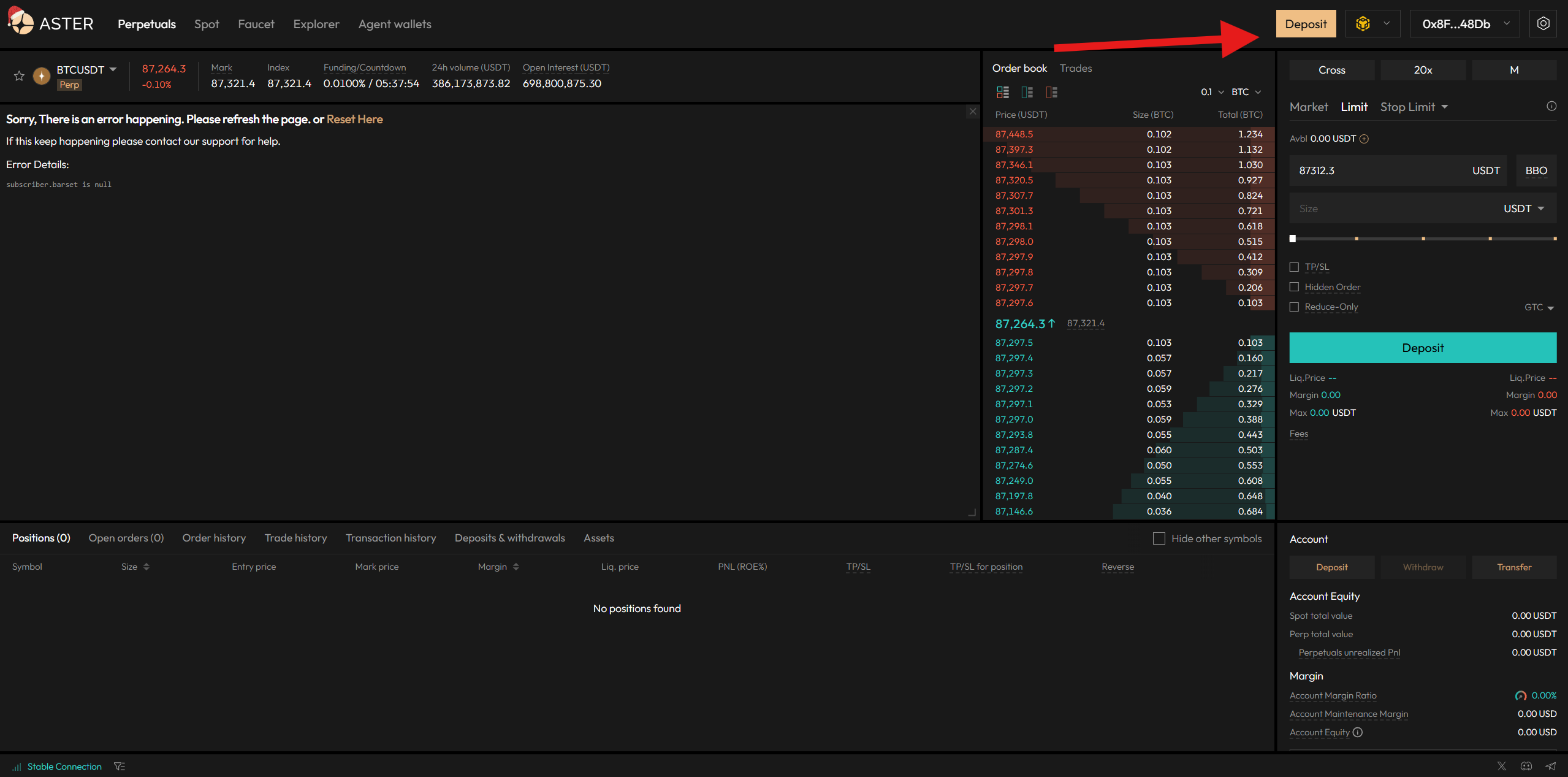
Task: Select the bids-only order book view icon
Action: tap(1027, 92)
